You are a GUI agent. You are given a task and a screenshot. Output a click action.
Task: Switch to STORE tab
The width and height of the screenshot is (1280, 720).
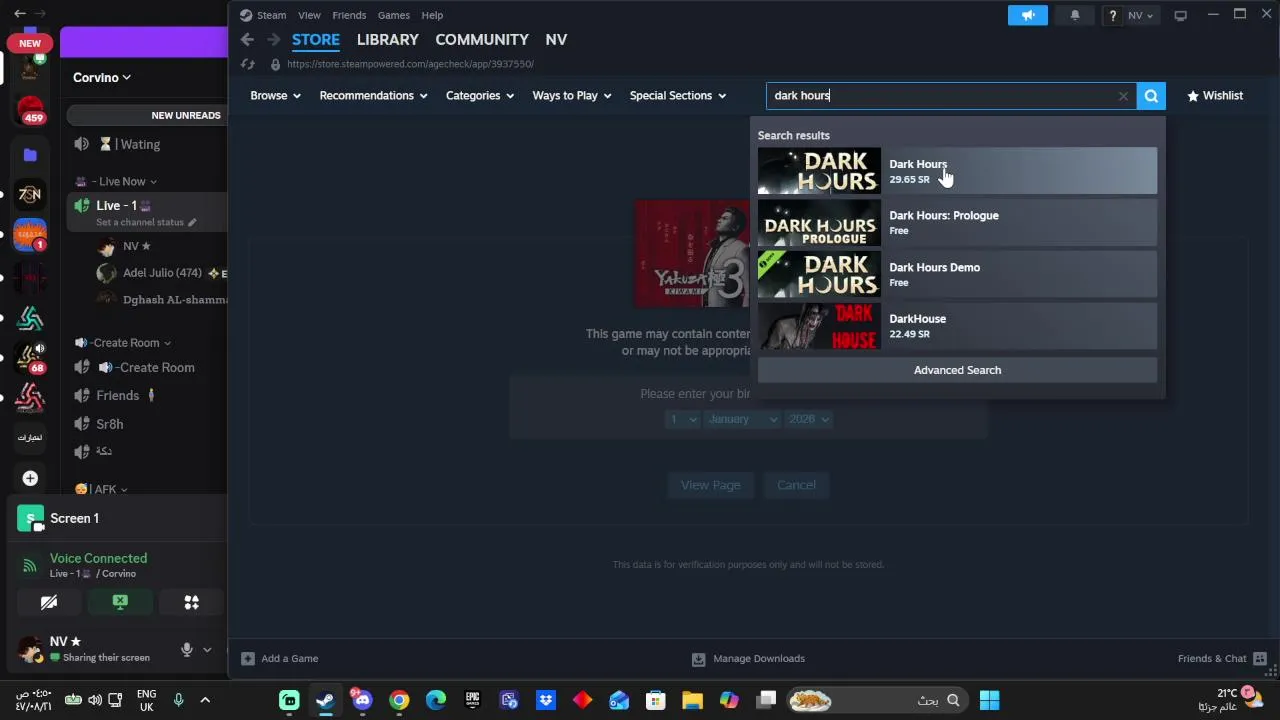coord(316,40)
